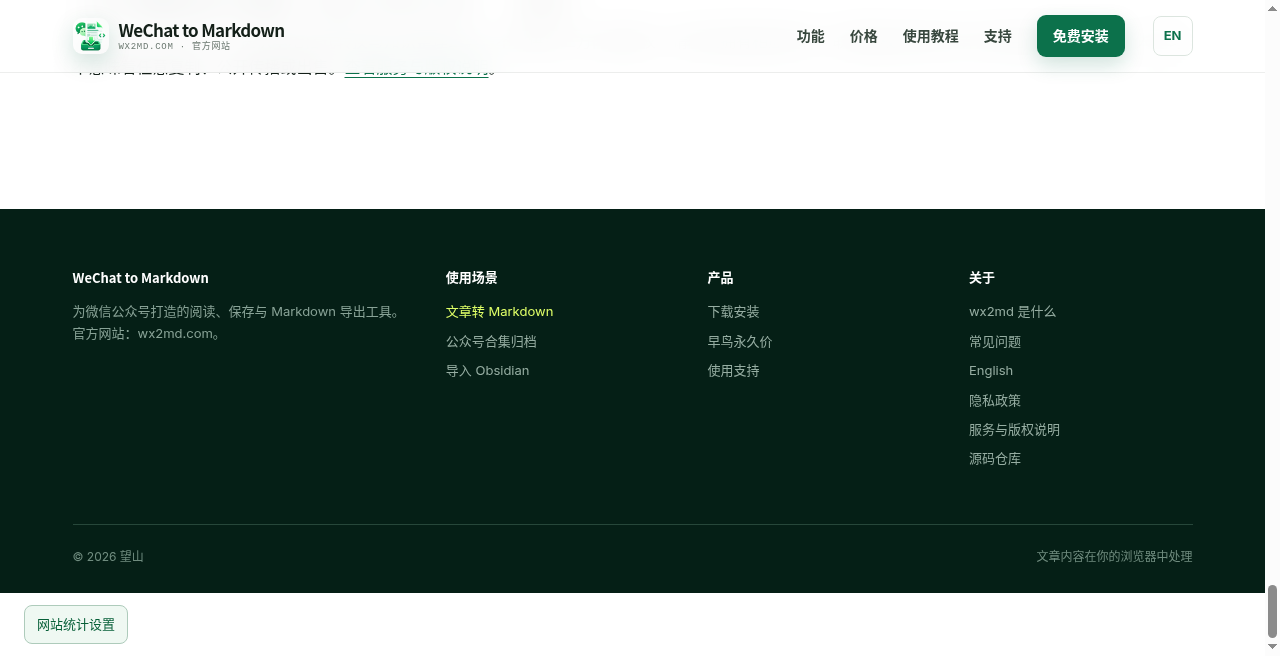Open the 导入 Obsidian footer link
Viewport: 1280px width, 656px height.
tap(487, 371)
